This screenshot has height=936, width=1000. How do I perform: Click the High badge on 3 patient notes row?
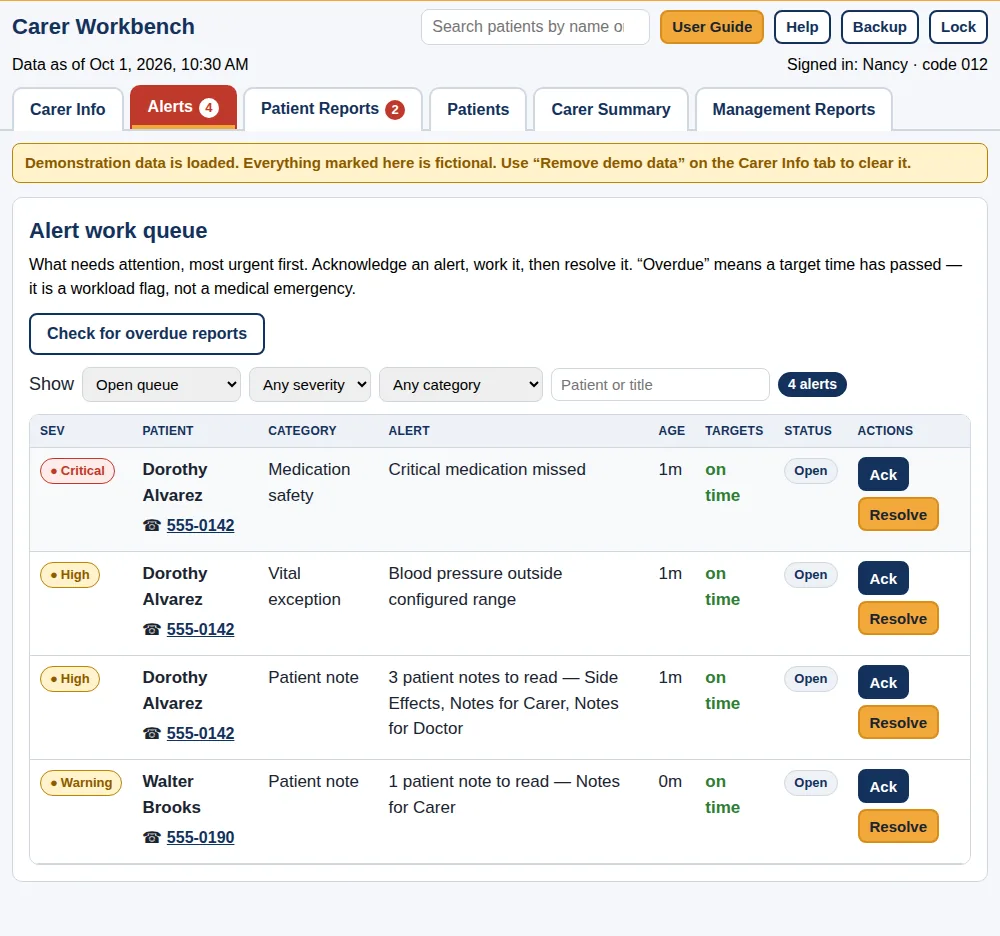[x=70, y=678]
